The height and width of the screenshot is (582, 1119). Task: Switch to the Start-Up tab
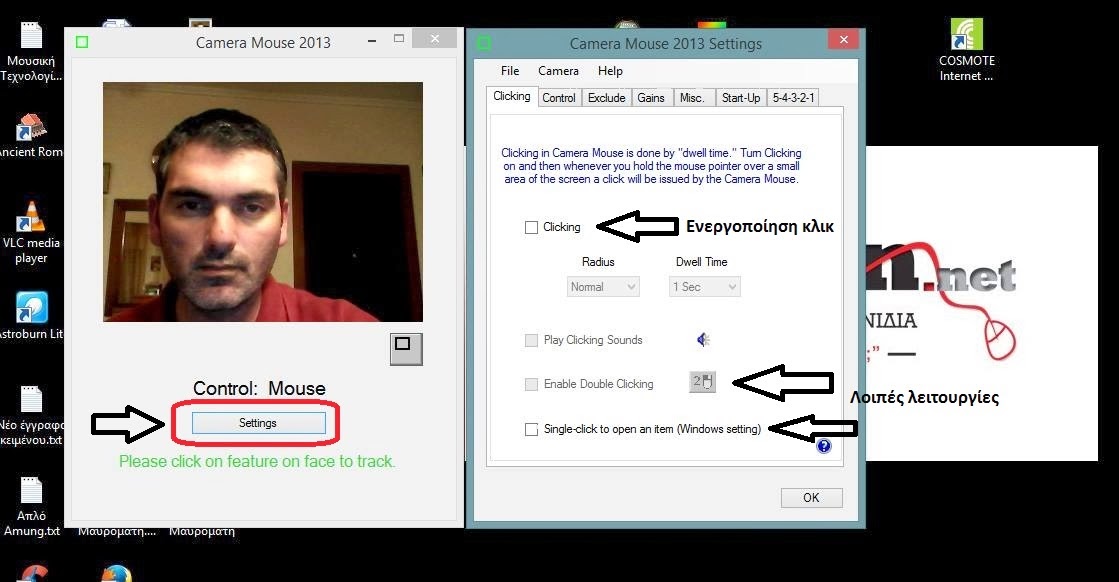pos(741,98)
